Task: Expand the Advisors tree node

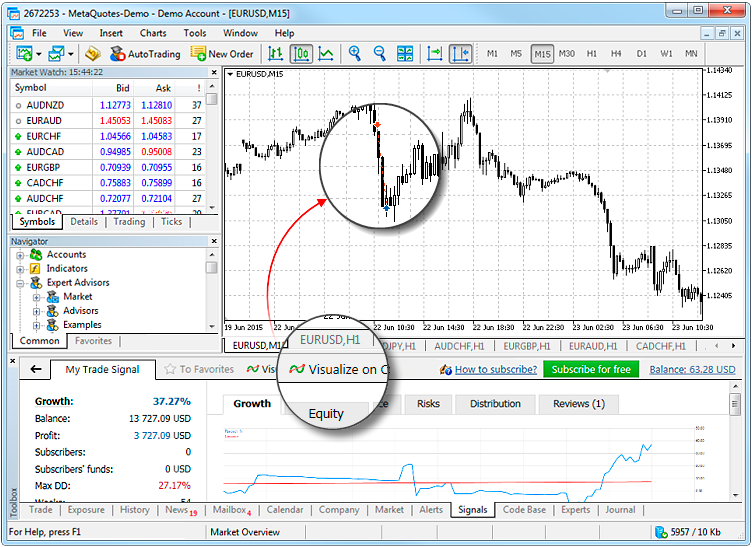Action: click(x=36, y=311)
